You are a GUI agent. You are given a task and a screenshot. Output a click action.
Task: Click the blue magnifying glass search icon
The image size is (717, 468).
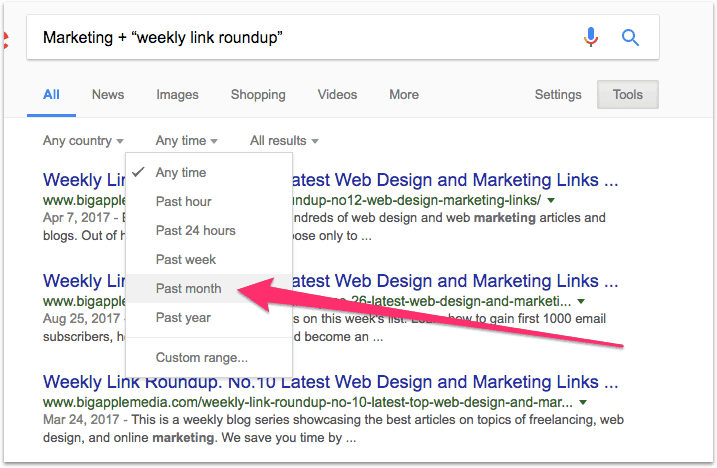[630, 38]
